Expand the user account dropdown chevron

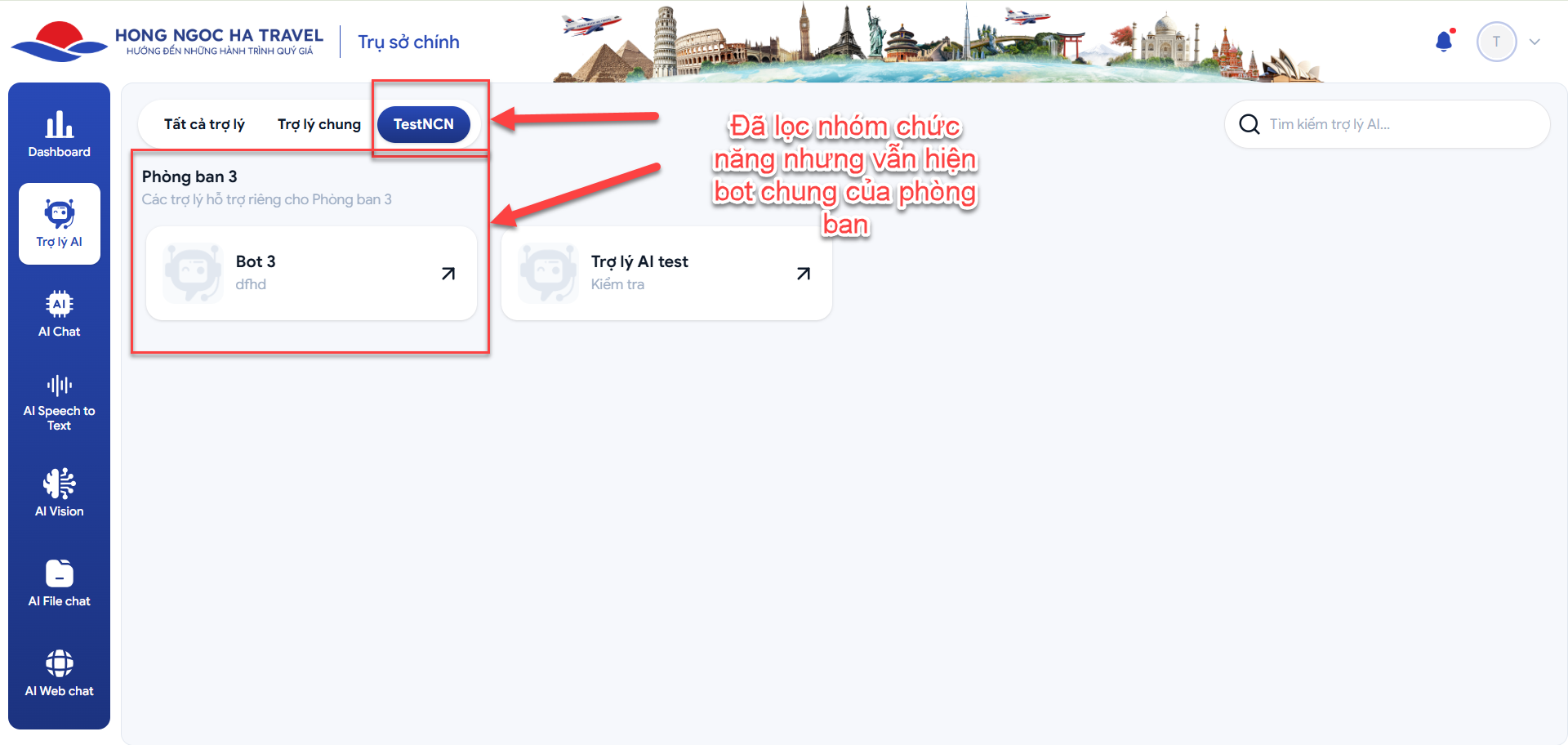(x=1535, y=42)
